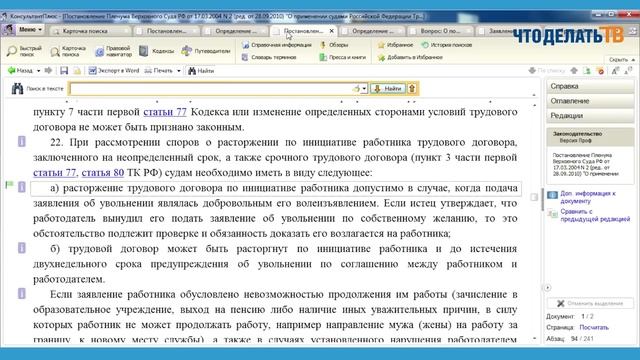Click Отменить выделение button
The width and height of the screenshot is (640, 360).
pos(590,303)
